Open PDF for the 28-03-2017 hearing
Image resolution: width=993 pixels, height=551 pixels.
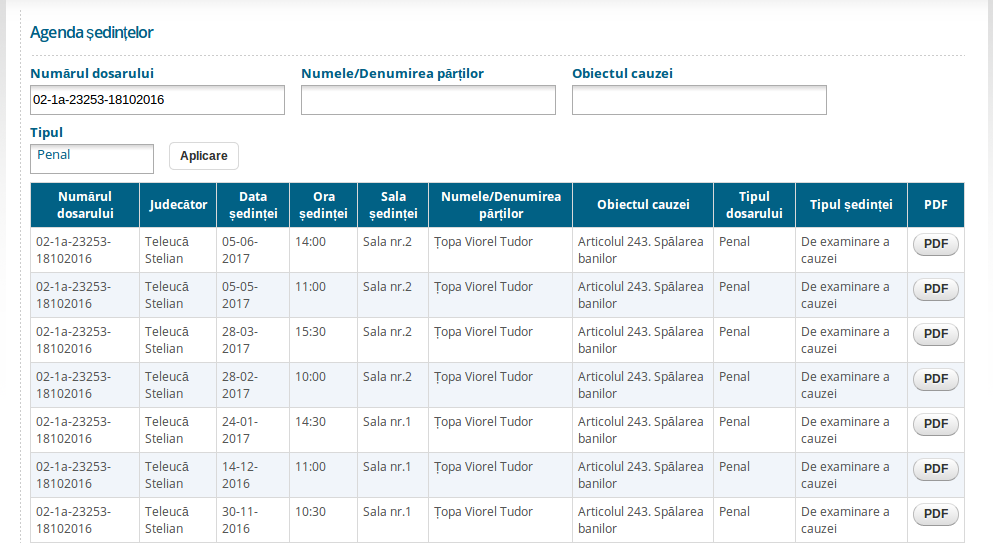coord(935,334)
